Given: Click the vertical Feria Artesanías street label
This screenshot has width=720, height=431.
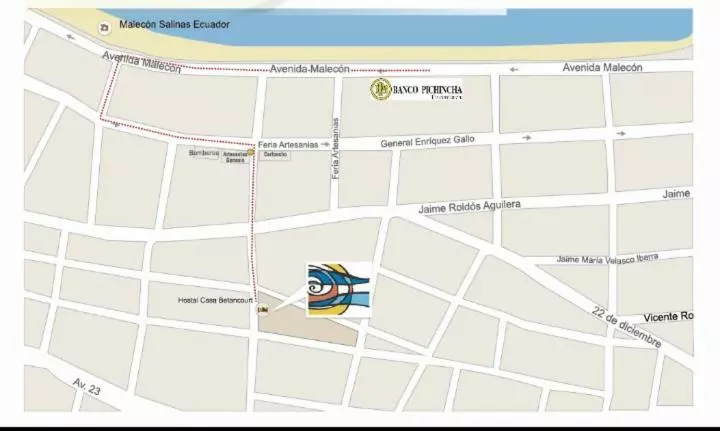Looking at the screenshot, I should tap(336, 148).
